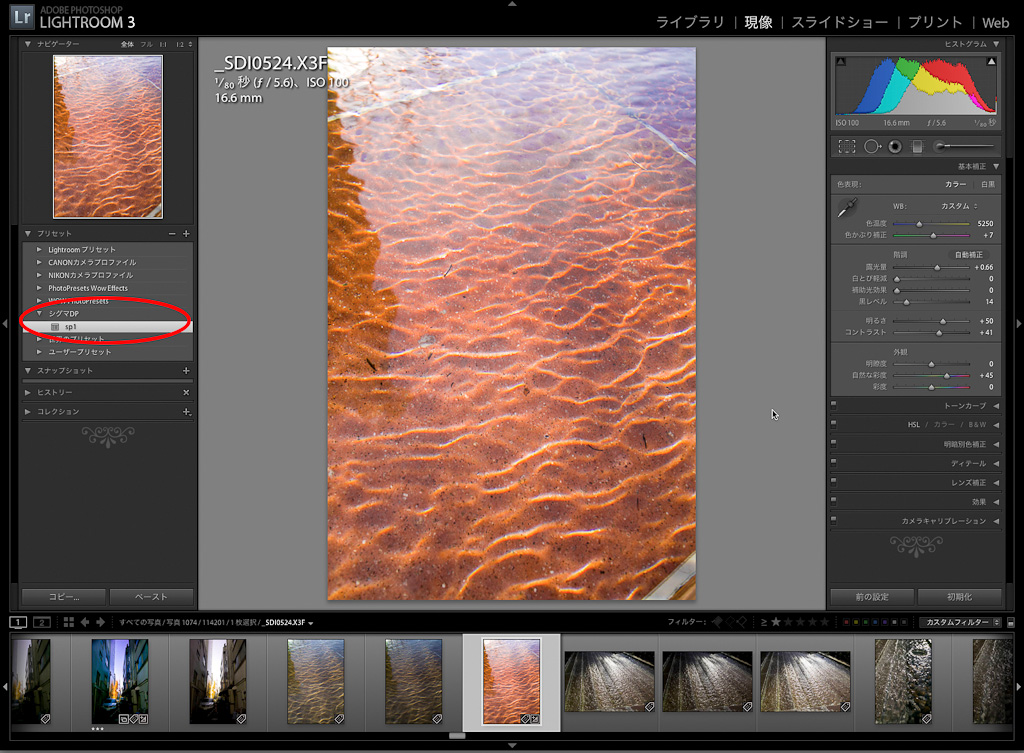Open the スライドショー module
This screenshot has width=1024, height=753.
point(838,22)
